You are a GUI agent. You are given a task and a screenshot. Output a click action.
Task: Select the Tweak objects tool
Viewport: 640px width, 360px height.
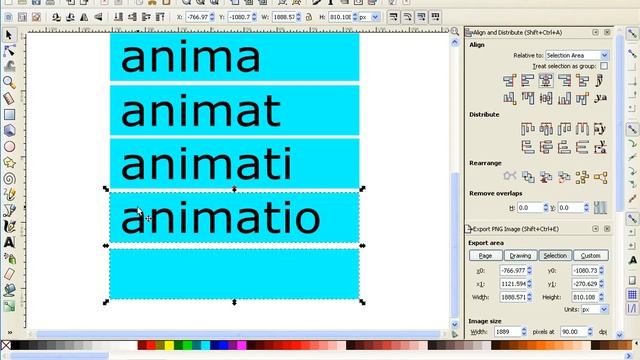point(9,66)
